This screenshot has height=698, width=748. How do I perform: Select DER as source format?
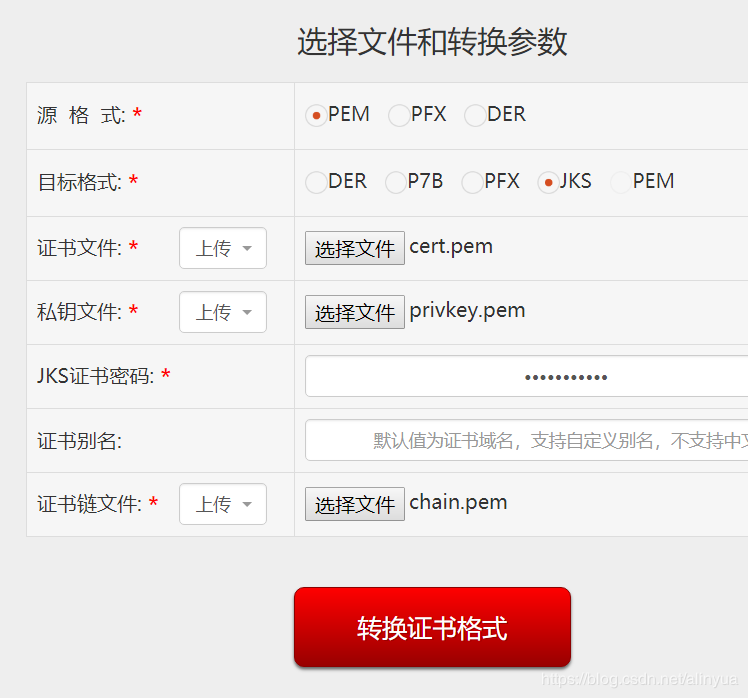pos(475,115)
